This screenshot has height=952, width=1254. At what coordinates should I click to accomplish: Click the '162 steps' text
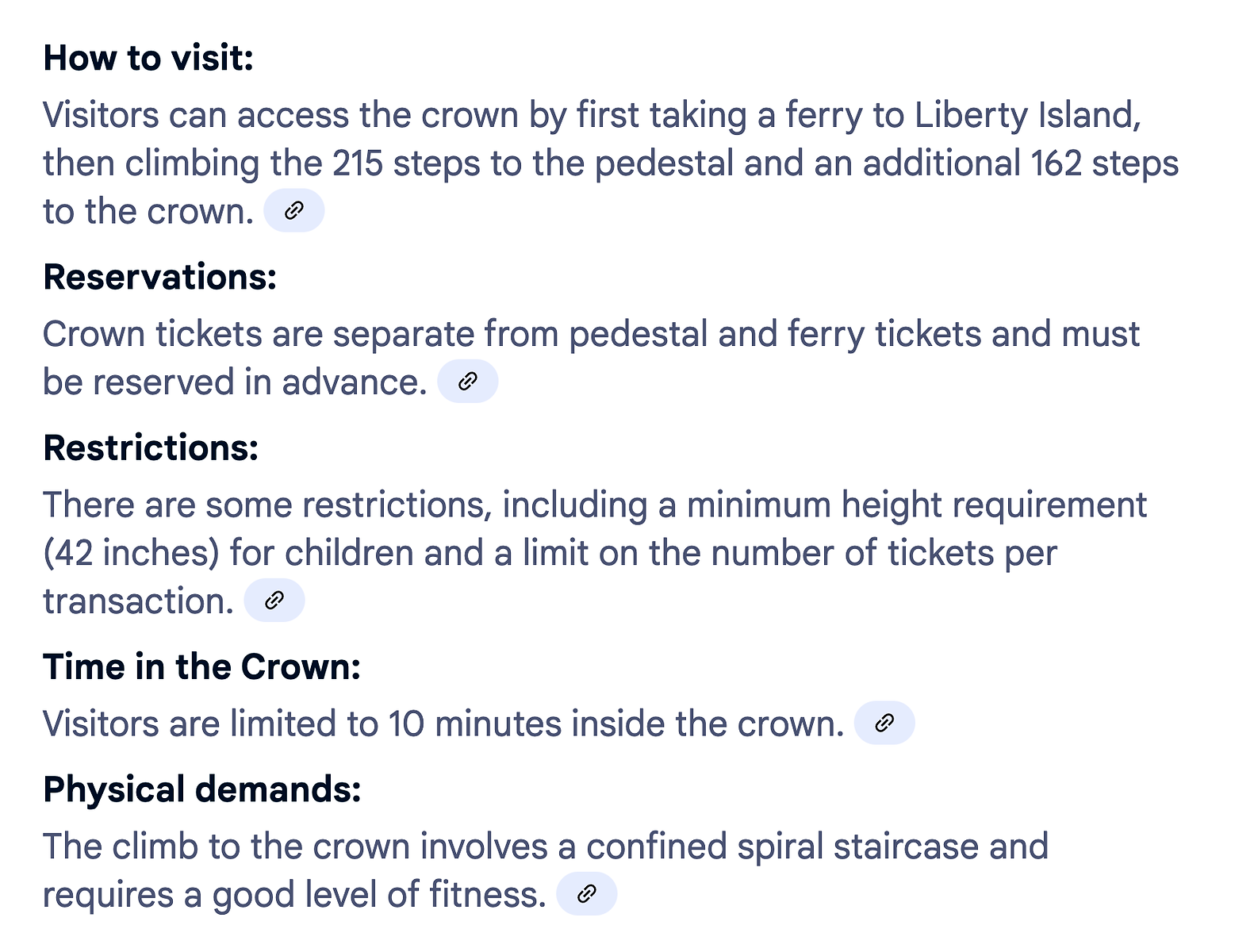1104,163
